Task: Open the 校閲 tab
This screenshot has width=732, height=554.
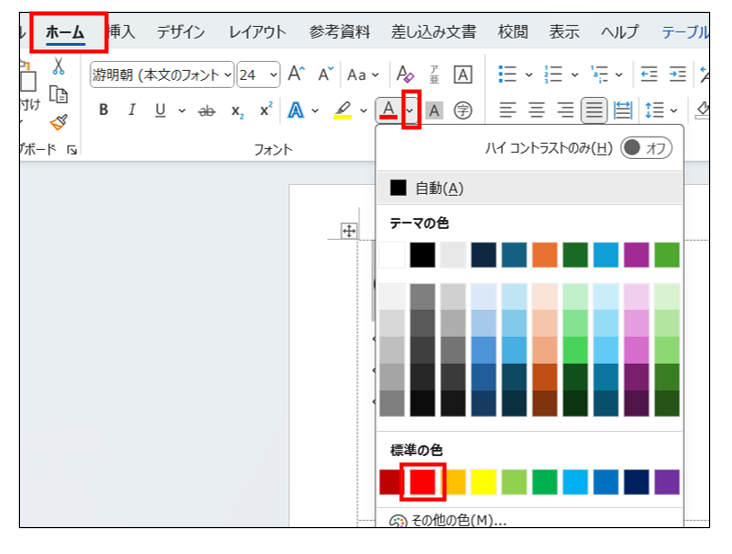Action: click(x=513, y=32)
